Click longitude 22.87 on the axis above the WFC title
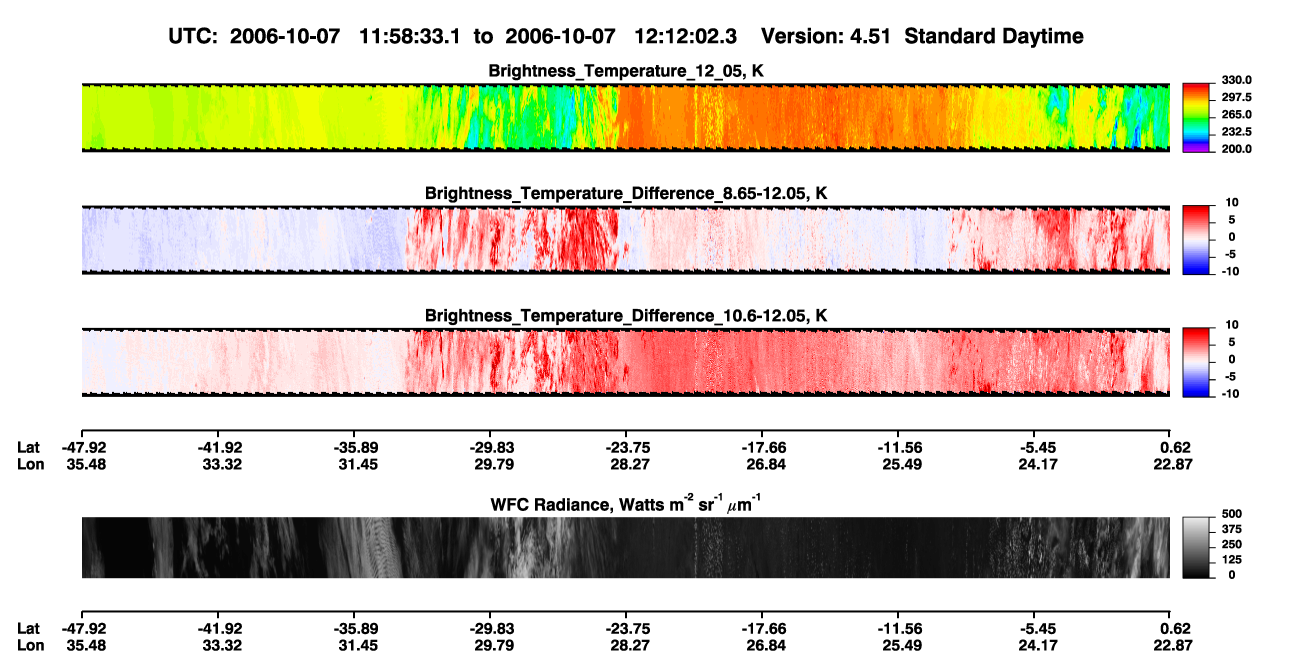 [x=1171, y=464]
